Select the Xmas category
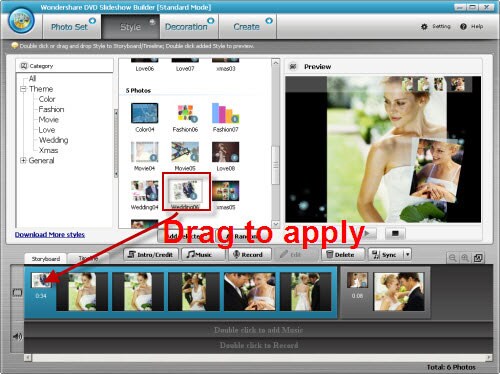Viewport: 500px width, 374px height. [x=48, y=150]
